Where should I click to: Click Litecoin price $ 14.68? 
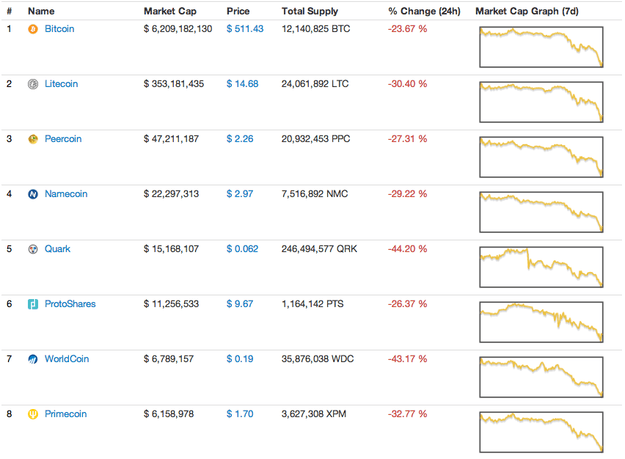point(242,84)
